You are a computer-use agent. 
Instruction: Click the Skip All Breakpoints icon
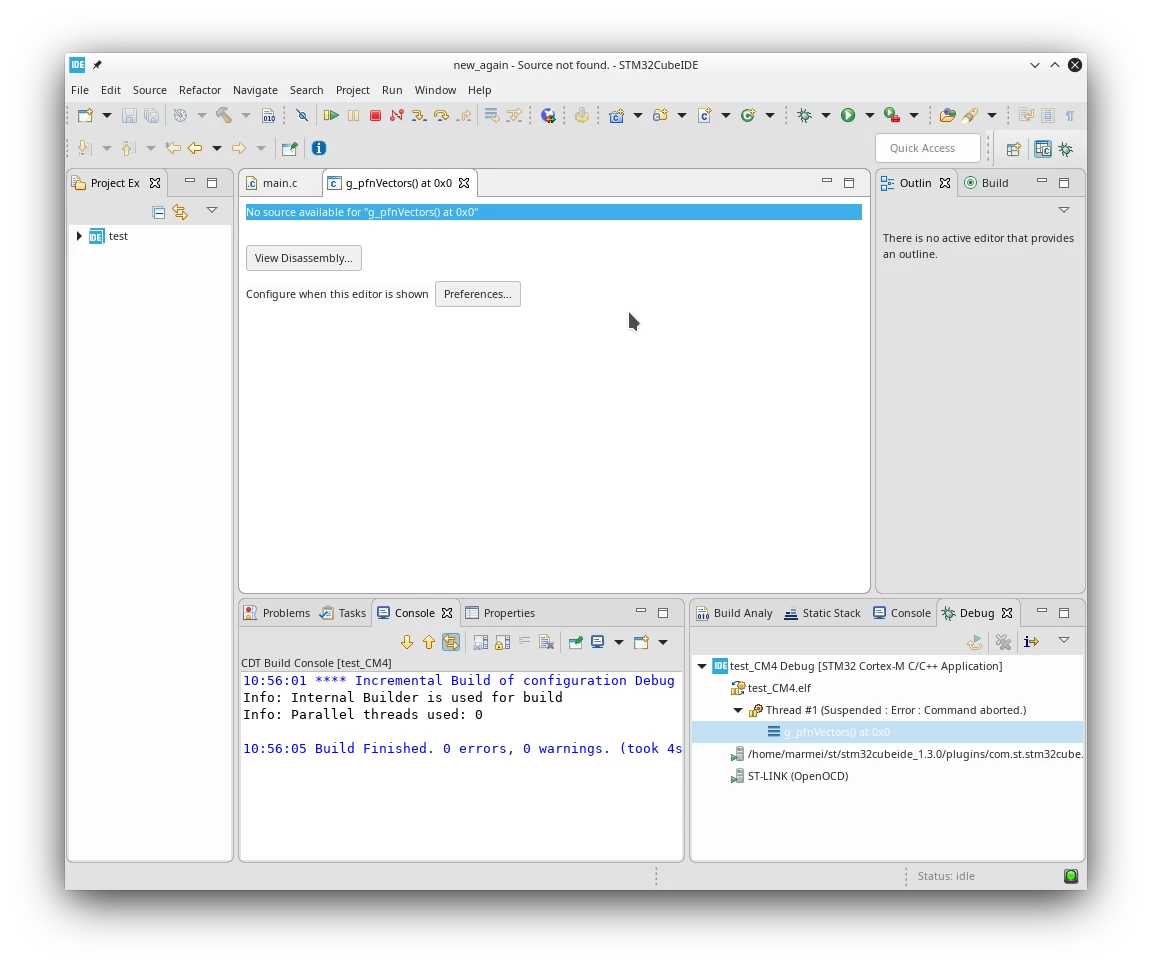302,115
